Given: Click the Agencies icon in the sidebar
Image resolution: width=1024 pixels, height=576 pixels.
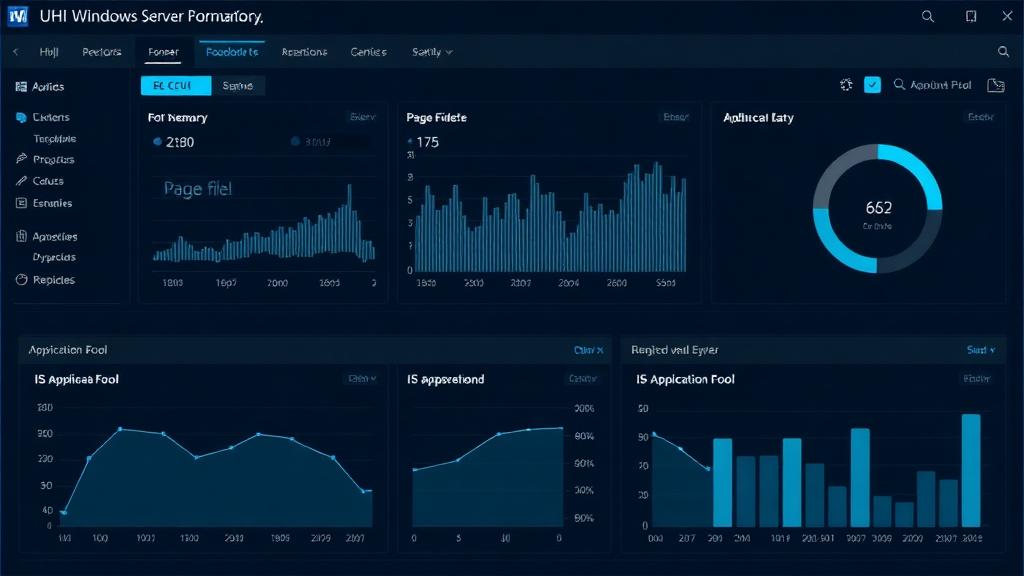Looking at the screenshot, I should pyautogui.click(x=20, y=236).
